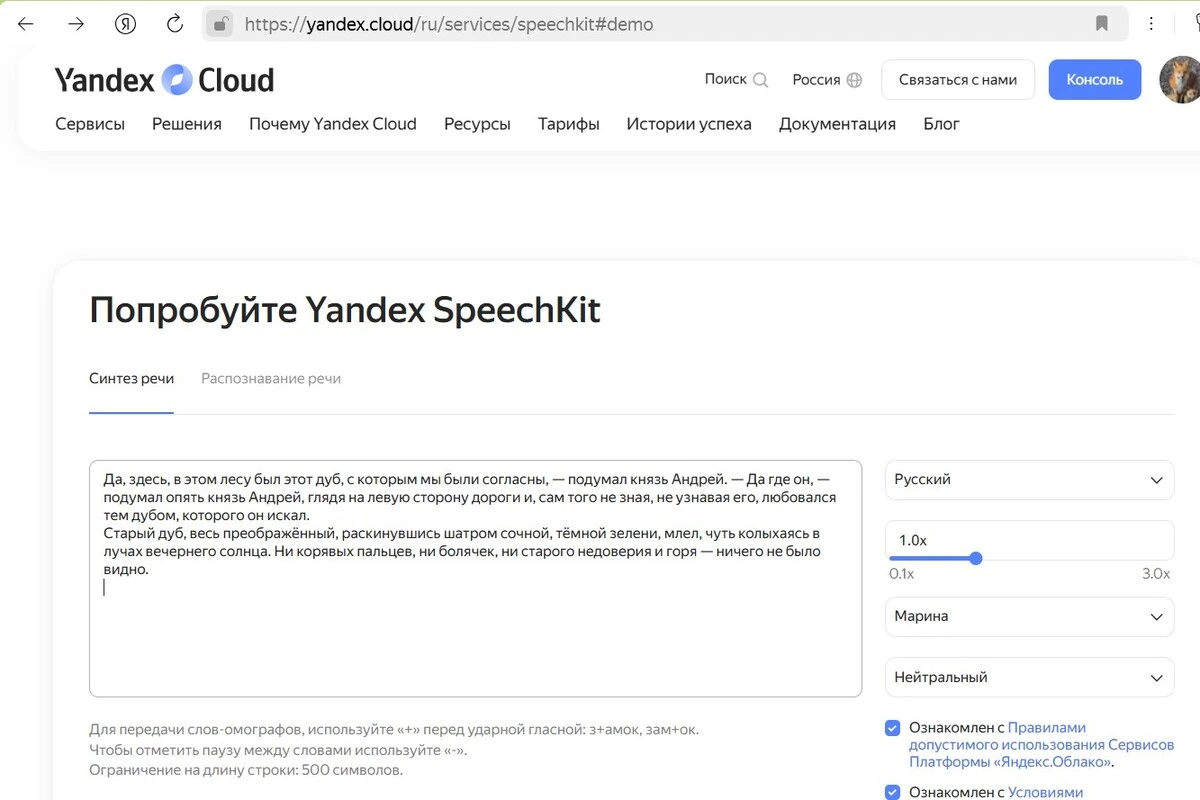Click the Связаться с нами button
The image size is (1200, 800).
958,80
